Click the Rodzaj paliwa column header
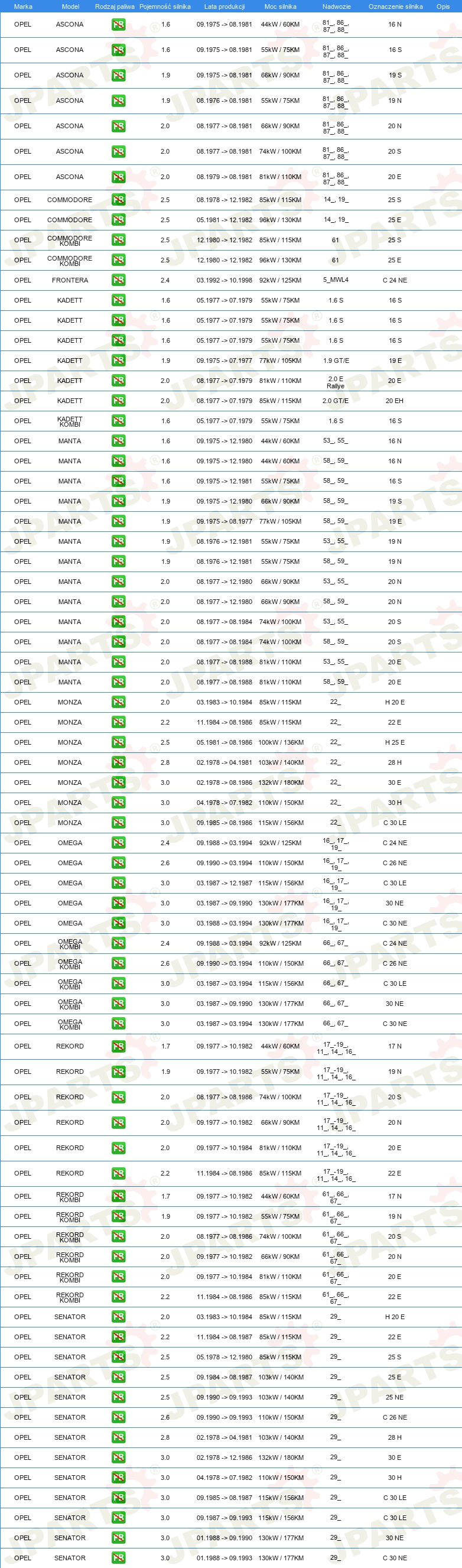 115,7
